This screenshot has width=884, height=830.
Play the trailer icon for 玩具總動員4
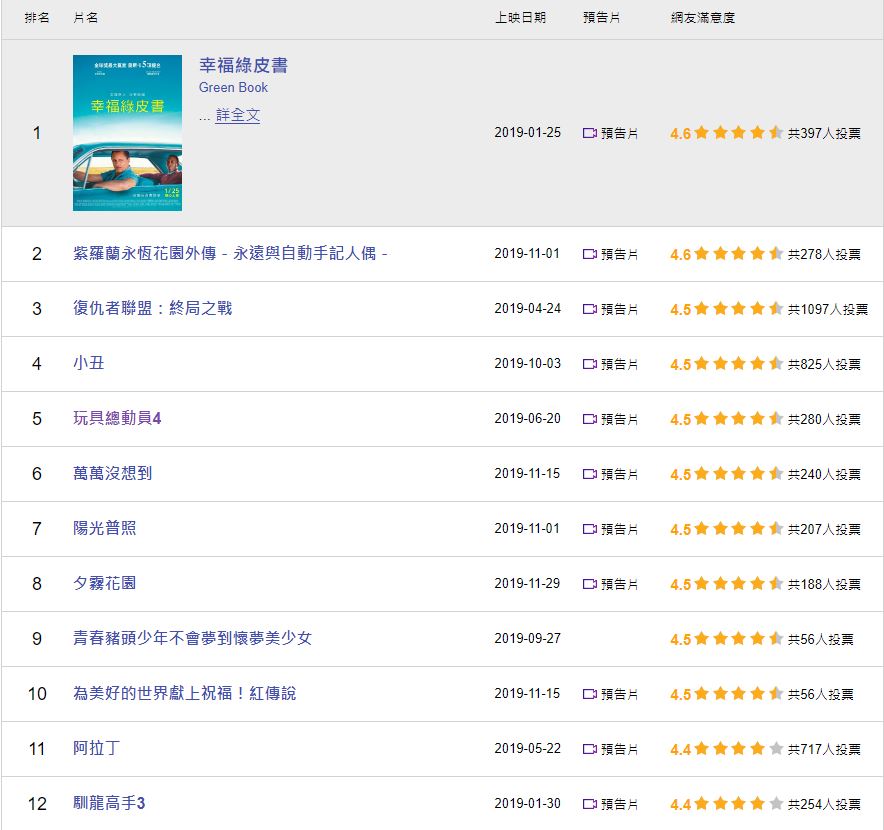pos(590,419)
